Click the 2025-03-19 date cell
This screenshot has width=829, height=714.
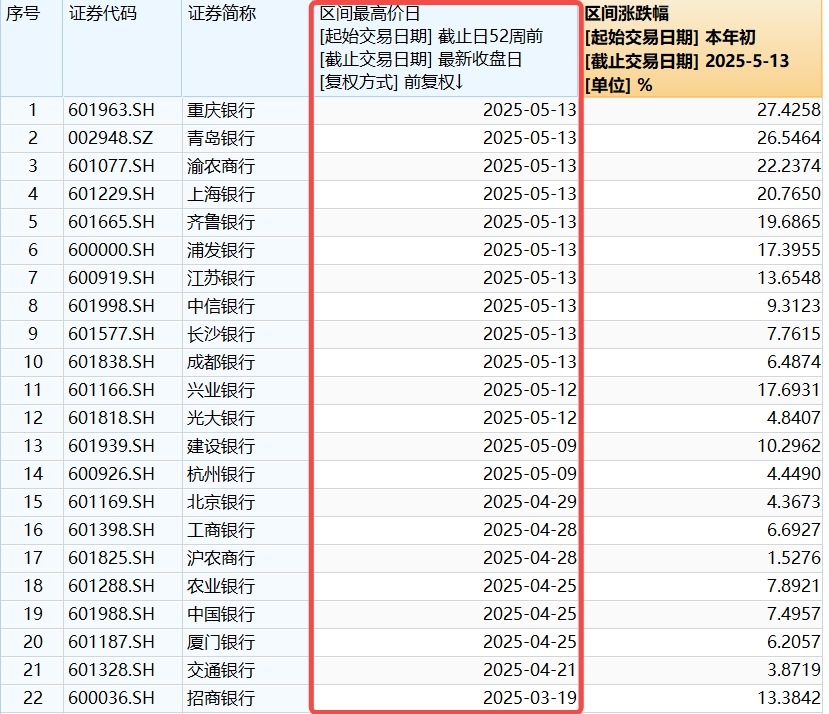[529, 698]
